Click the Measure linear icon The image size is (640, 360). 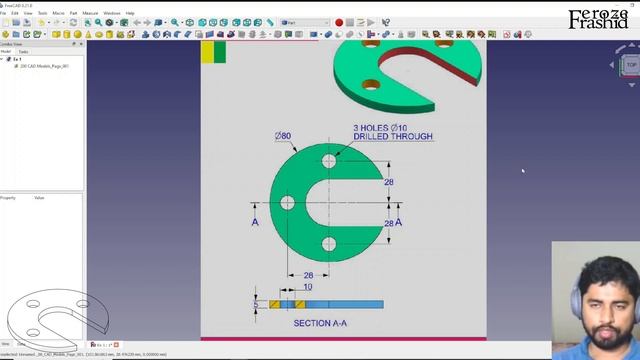pyautogui.click(x=426, y=35)
